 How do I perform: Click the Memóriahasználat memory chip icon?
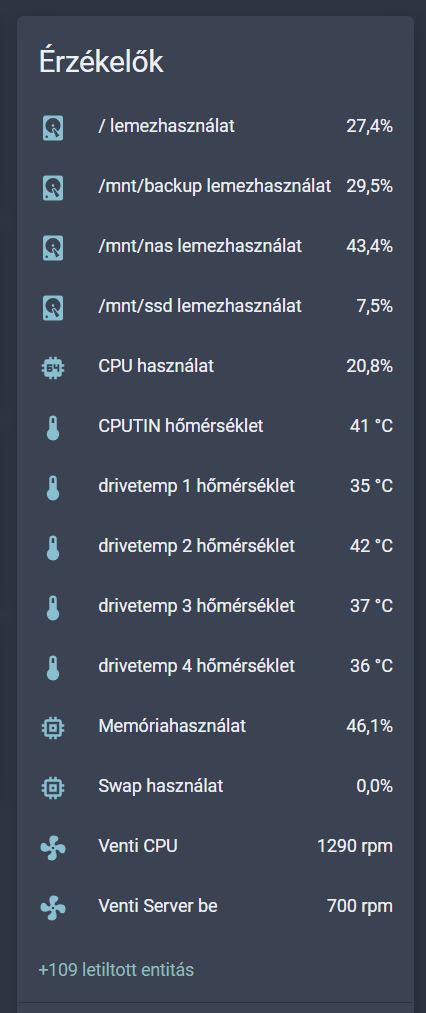53,727
